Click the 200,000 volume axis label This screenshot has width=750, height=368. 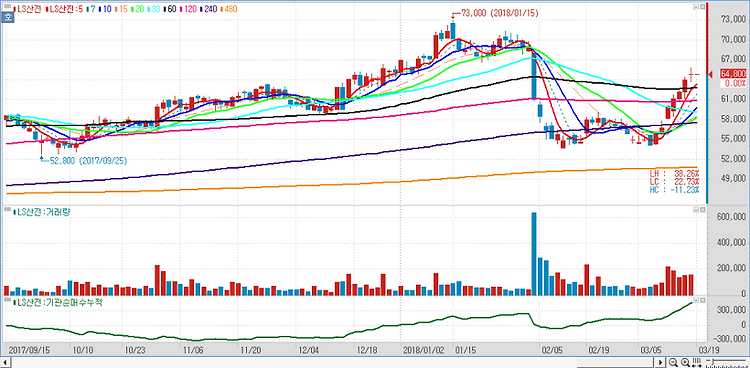(x=732, y=268)
